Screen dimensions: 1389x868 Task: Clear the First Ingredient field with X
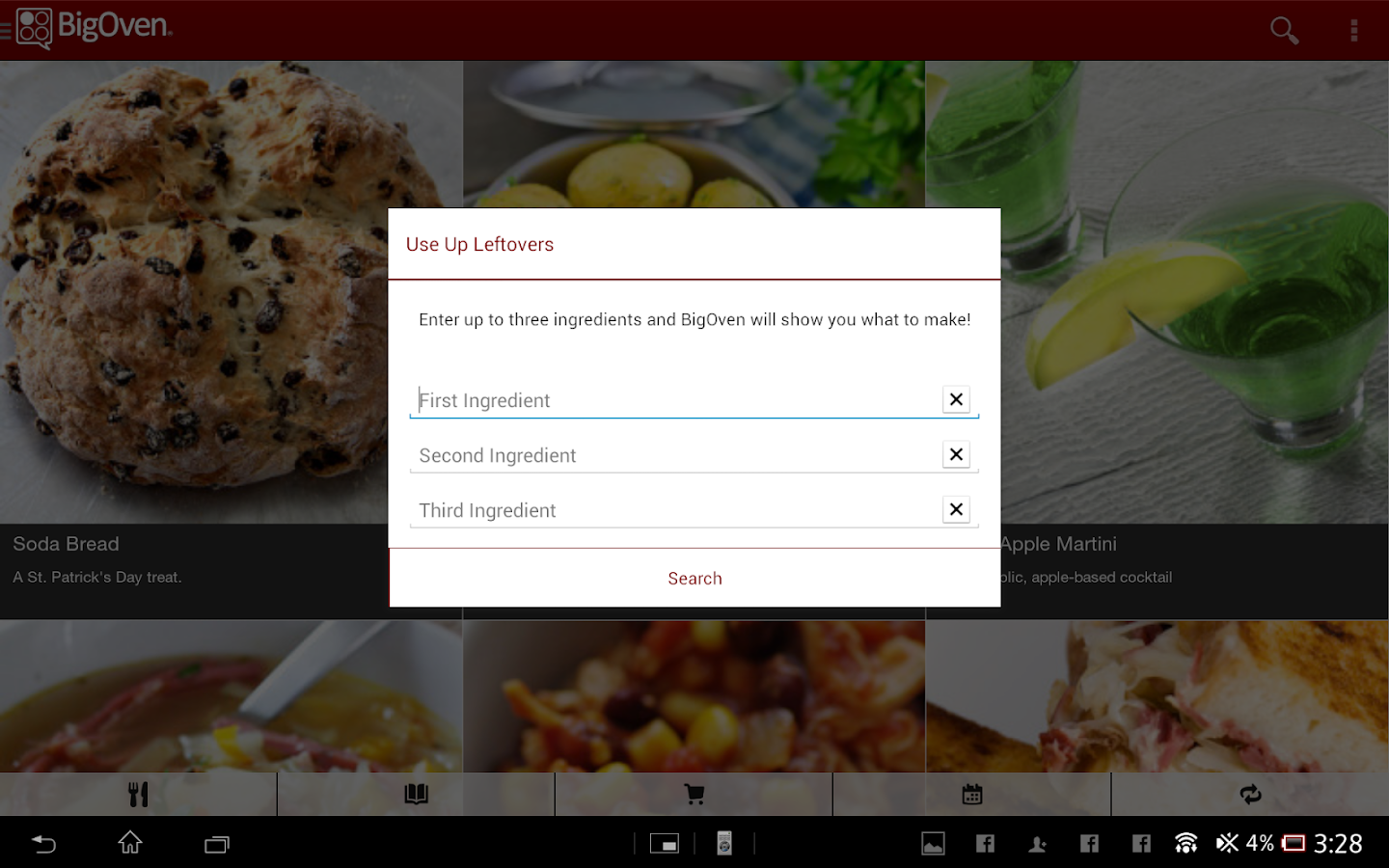956,399
